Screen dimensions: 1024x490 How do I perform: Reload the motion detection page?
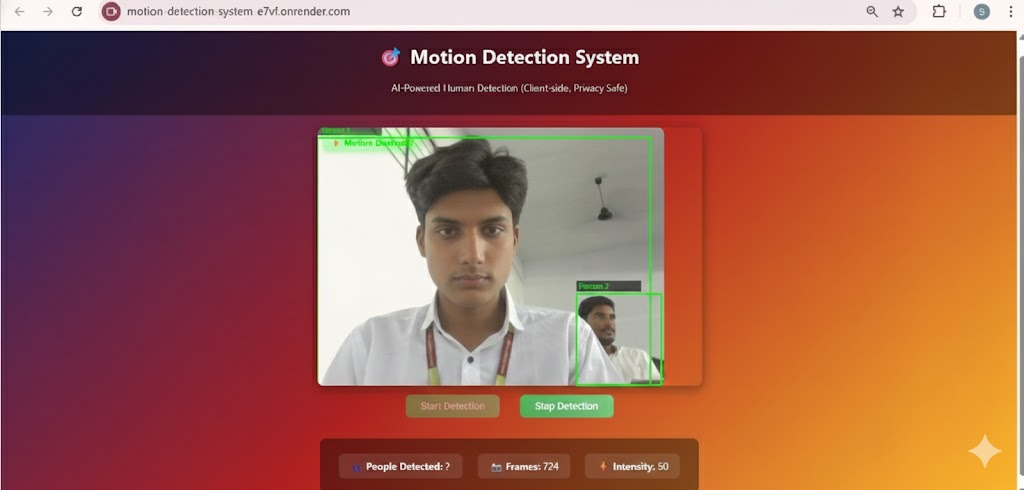(77, 12)
